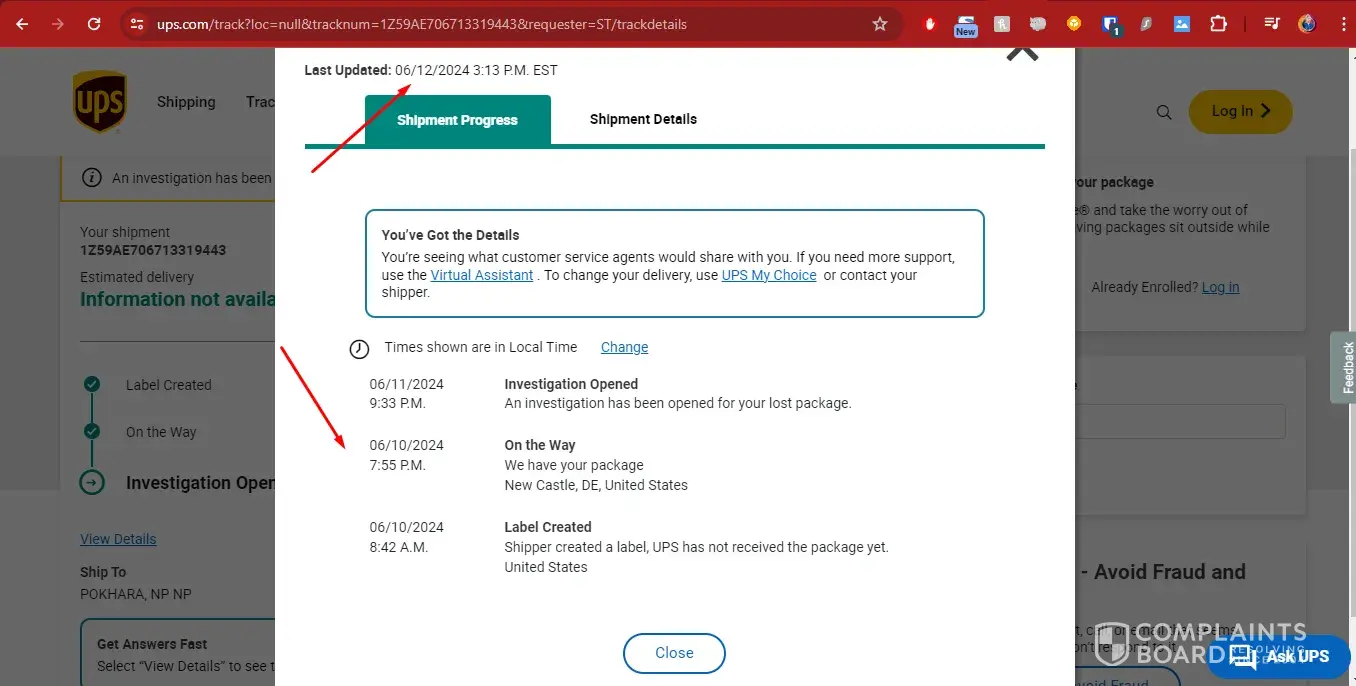Click the clock icon beside Times shown

359,348
